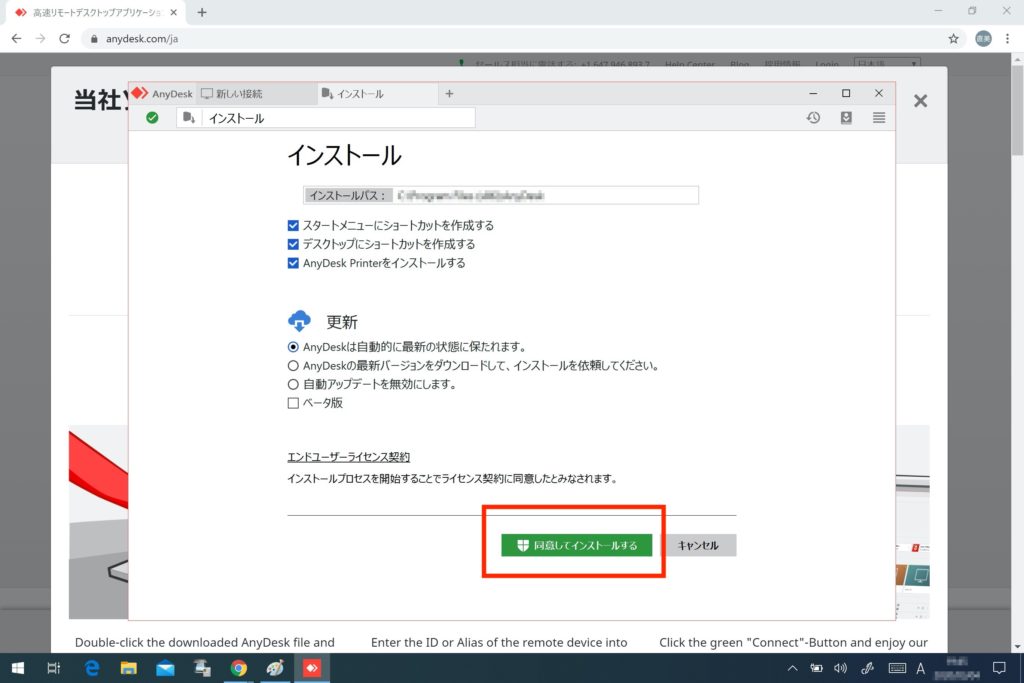The height and width of the screenshot is (683, 1024).
Task: Open the computer devices app on taskbar
Action: [202, 668]
